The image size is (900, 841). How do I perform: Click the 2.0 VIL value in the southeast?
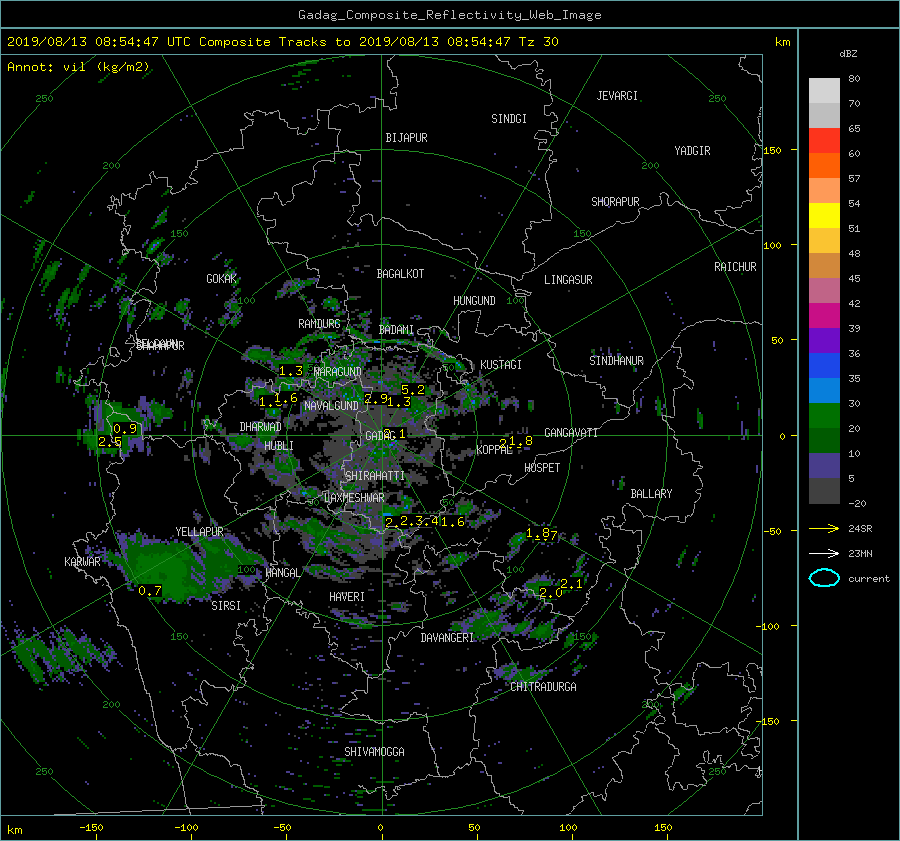coord(550,593)
